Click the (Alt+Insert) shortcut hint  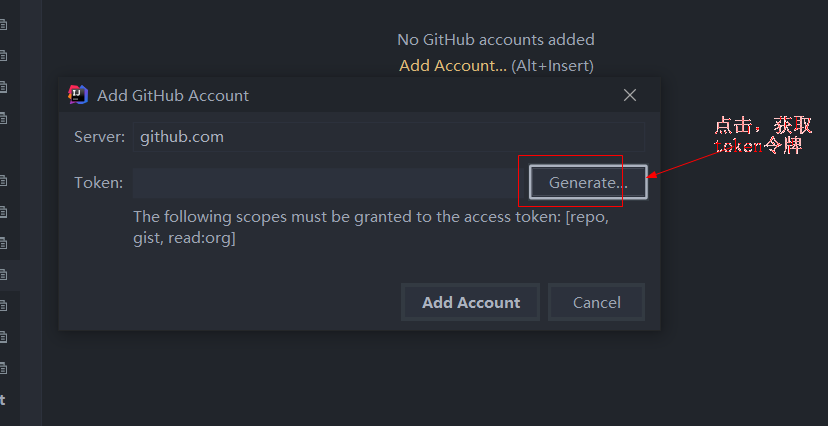click(x=552, y=66)
